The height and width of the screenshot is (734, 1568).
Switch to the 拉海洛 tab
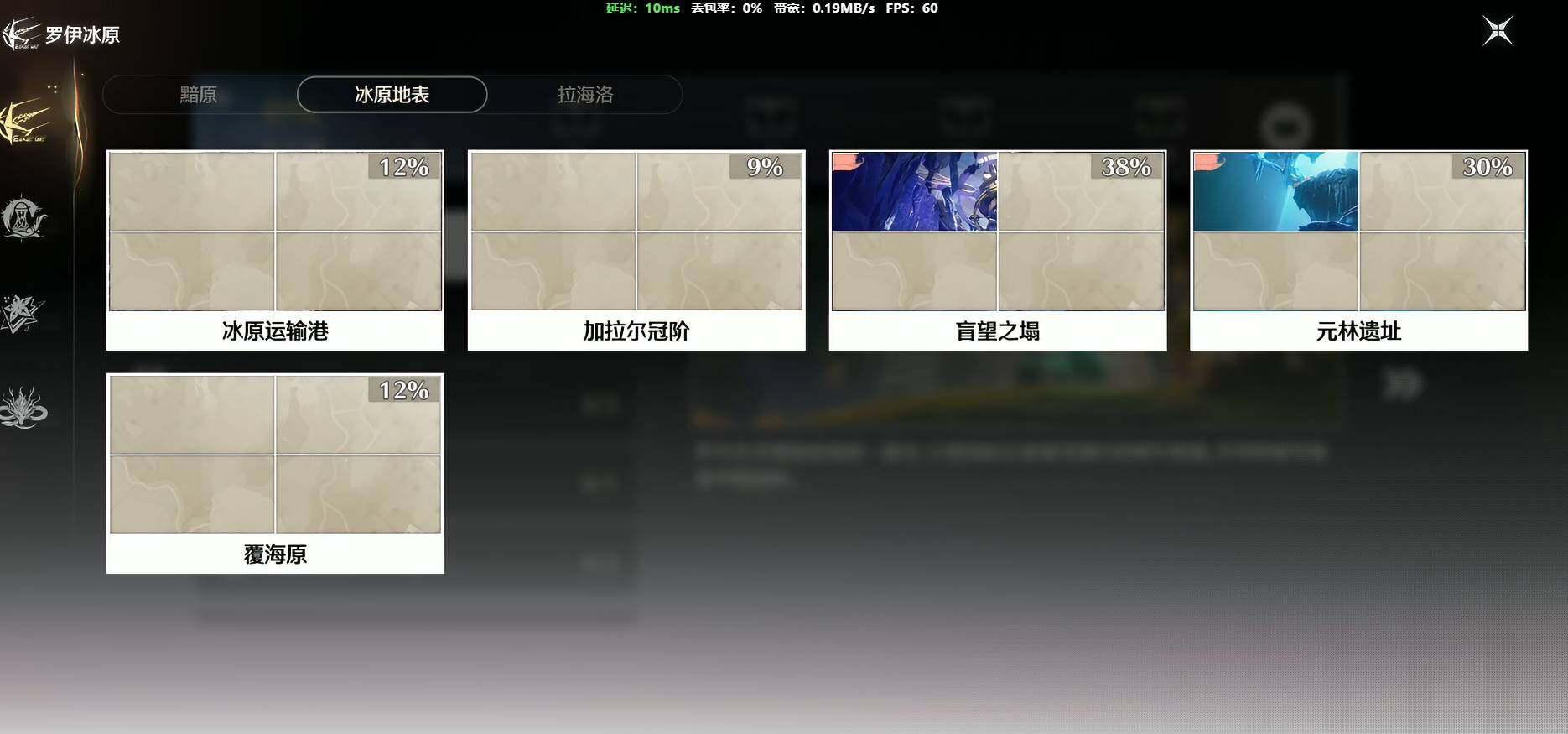[585, 94]
